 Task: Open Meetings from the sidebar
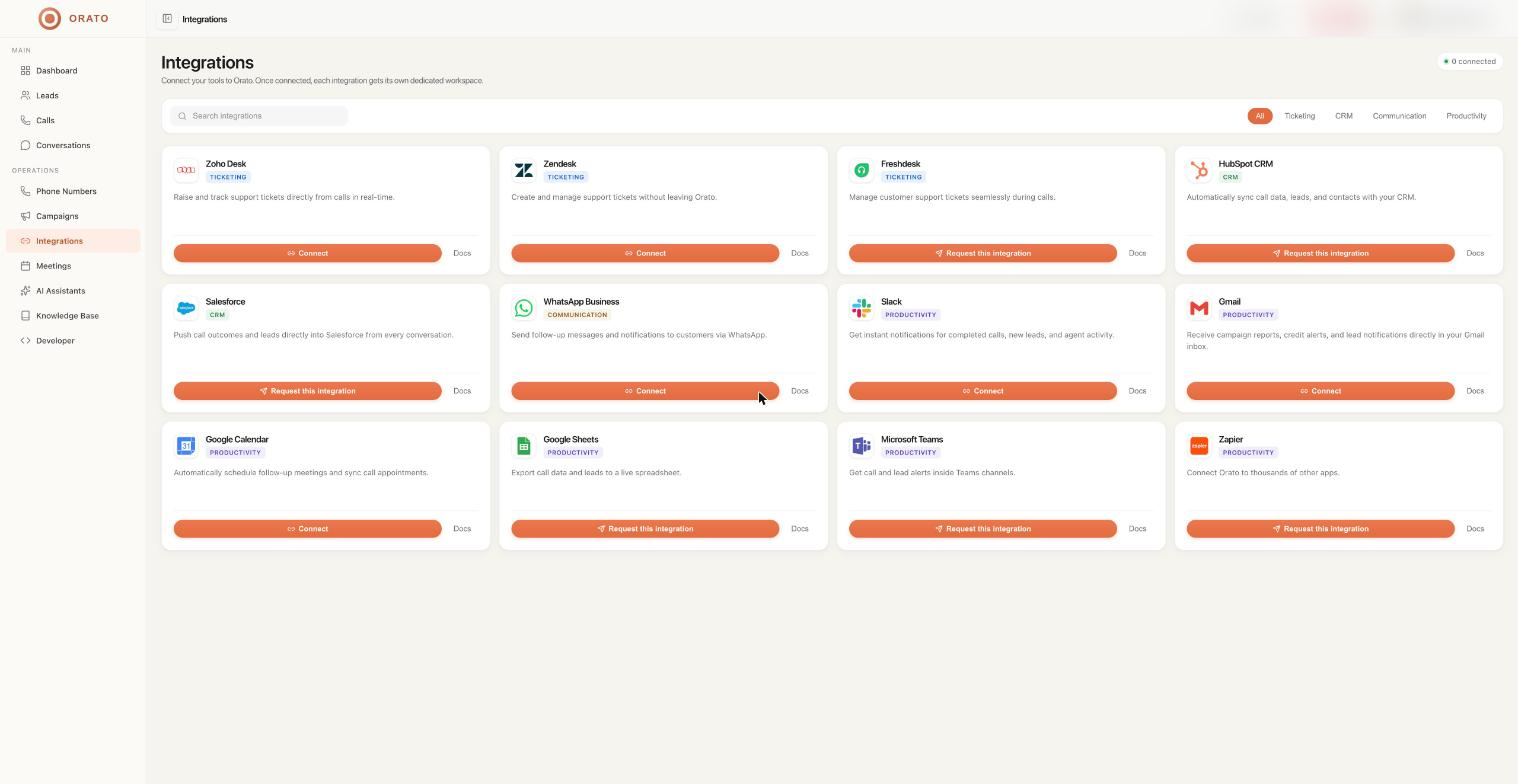click(73, 266)
